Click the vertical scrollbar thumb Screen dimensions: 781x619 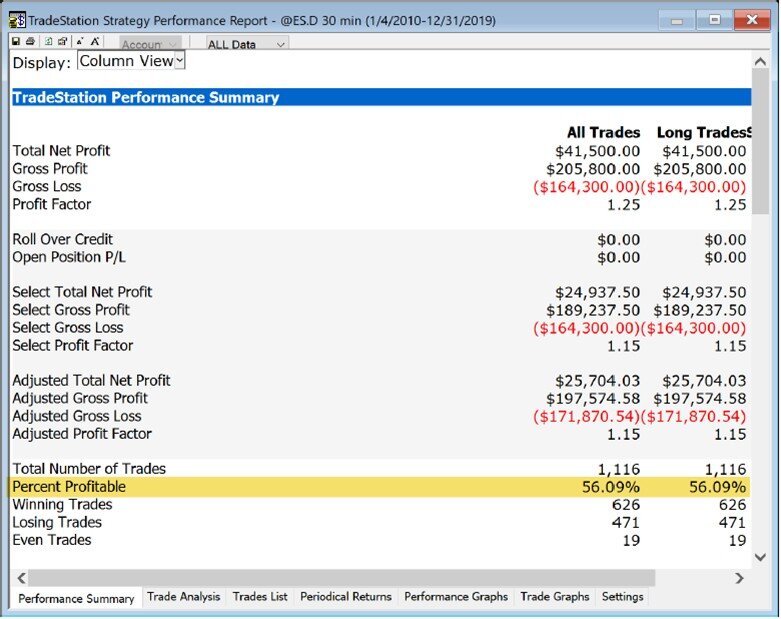760,142
